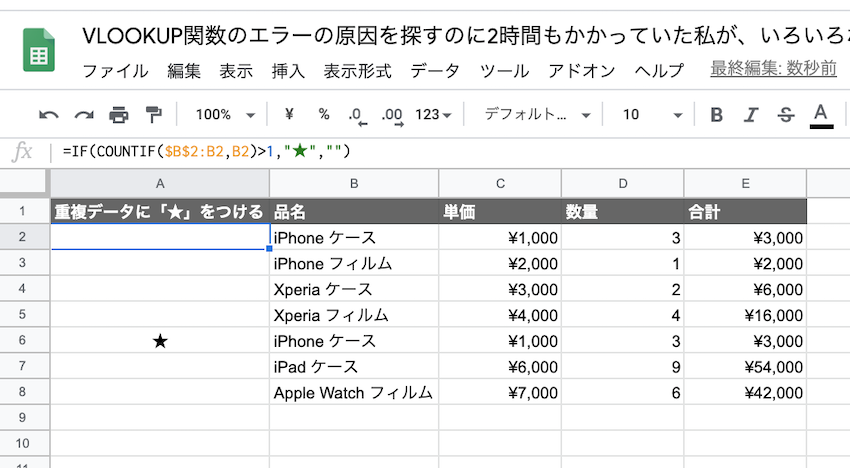Image resolution: width=850 pixels, height=468 pixels.
Task: Click the 最終編集: 数秒前 link
Action: coord(773,70)
